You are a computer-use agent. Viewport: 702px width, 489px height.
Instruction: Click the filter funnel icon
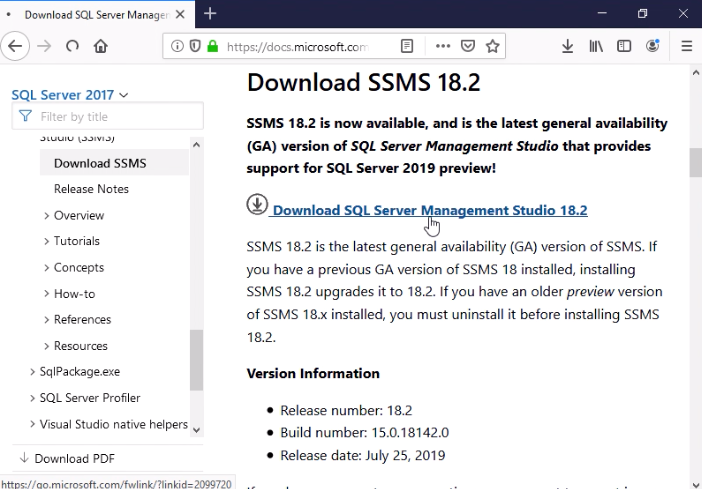click(26, 116)
